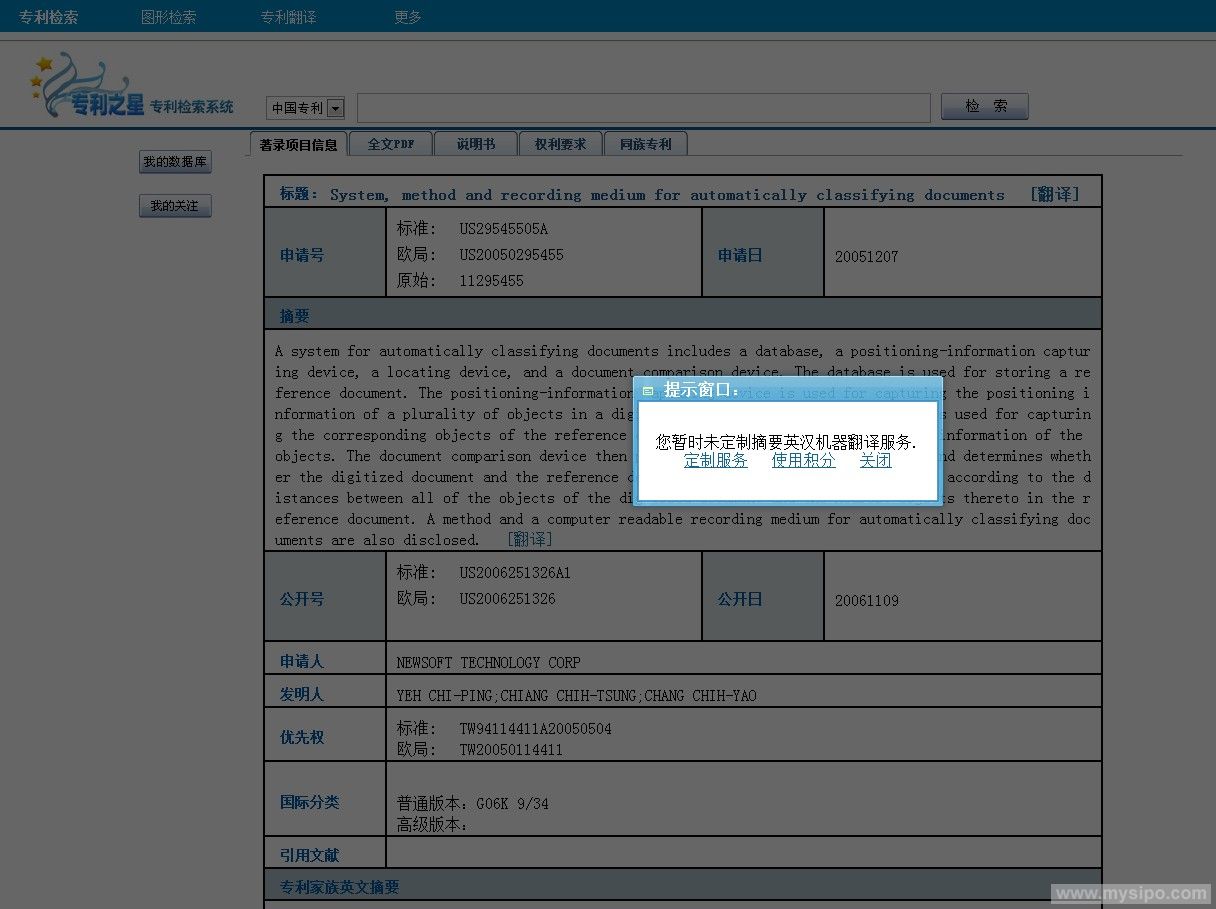Open the 图形检索 menu
This screenshot has height=909, width=1216.
(x=168, y=16)
